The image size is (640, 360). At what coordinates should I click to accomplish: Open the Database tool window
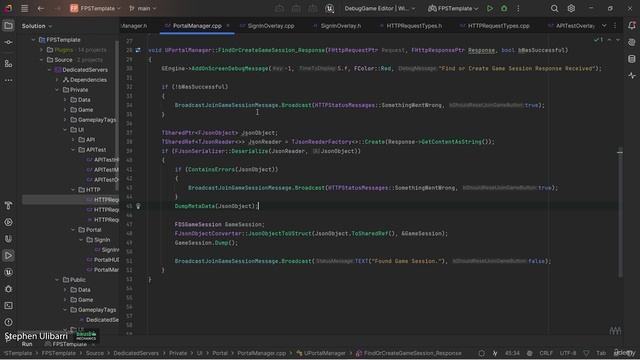click(x=632, y=59)
